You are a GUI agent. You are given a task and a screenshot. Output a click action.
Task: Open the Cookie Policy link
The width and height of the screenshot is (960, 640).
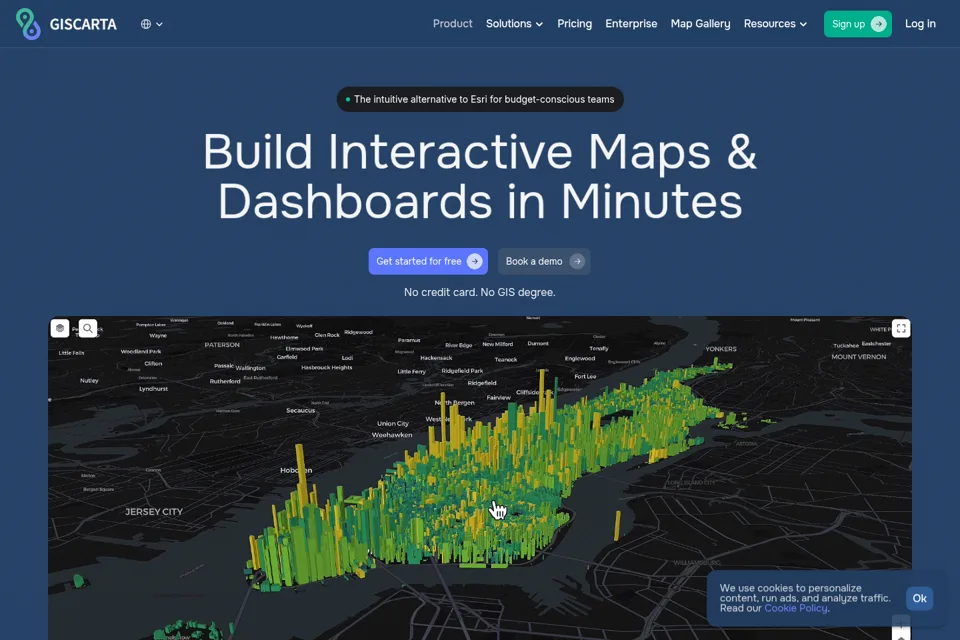tap(796, 608)
